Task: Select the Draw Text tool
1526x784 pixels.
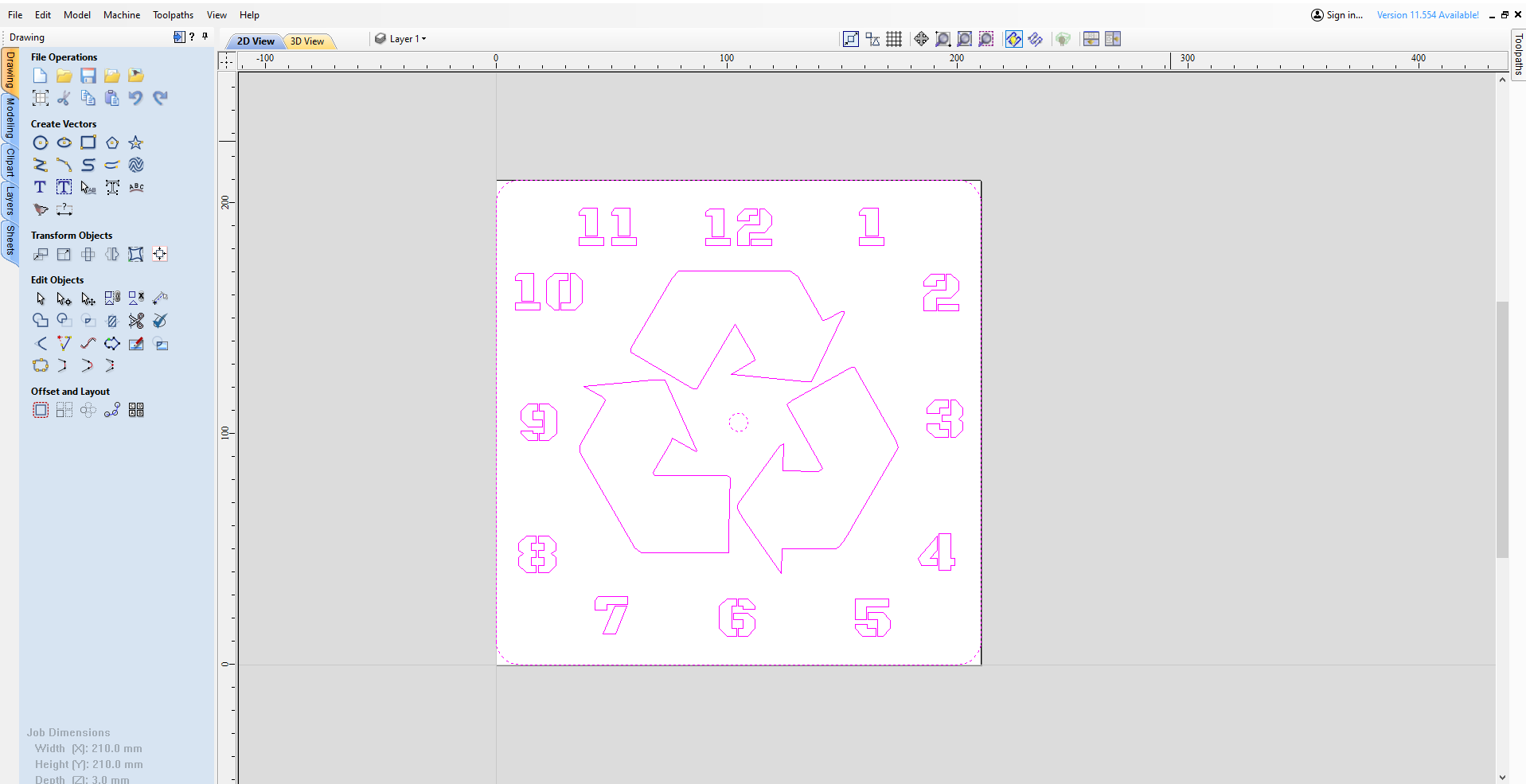Action: (x=41, y=187)
